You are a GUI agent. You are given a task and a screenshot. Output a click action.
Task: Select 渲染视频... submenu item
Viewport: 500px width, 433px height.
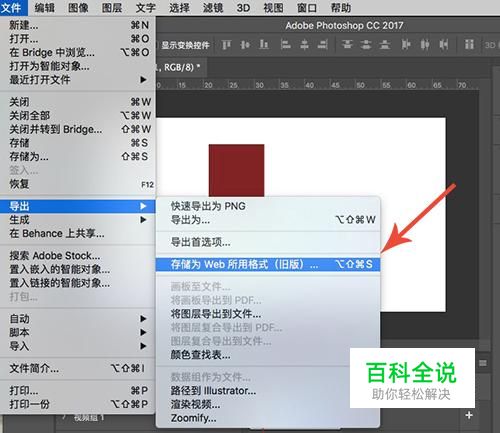268,404
